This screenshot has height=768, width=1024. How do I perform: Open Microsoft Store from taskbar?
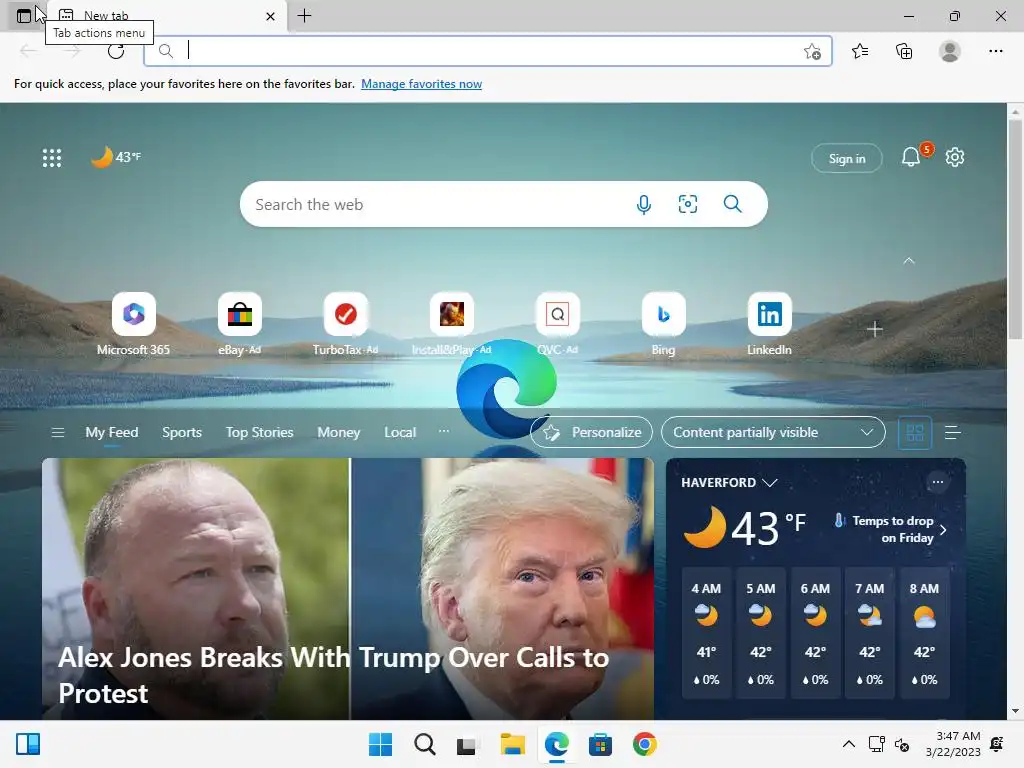(600, 744)
